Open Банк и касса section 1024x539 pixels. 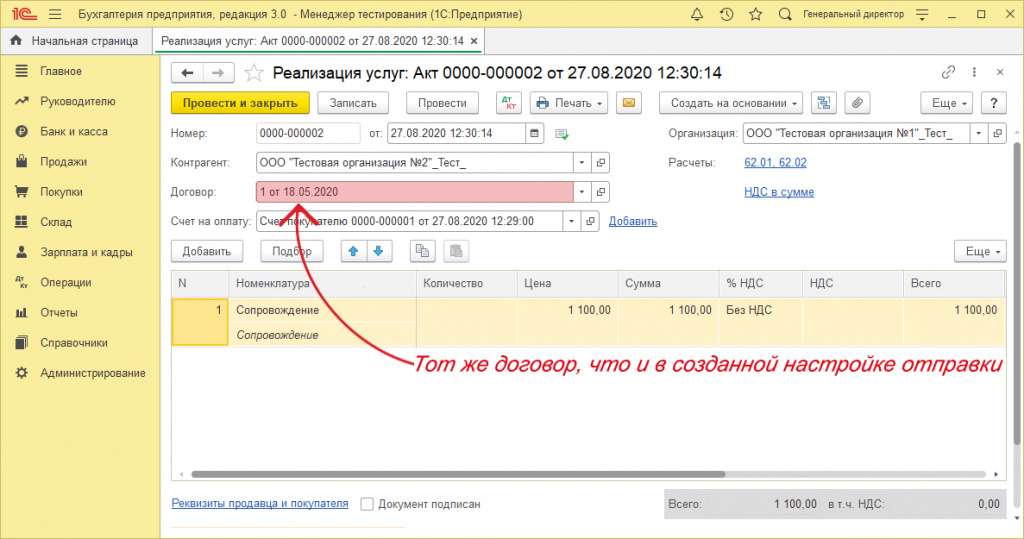(74, 131)
